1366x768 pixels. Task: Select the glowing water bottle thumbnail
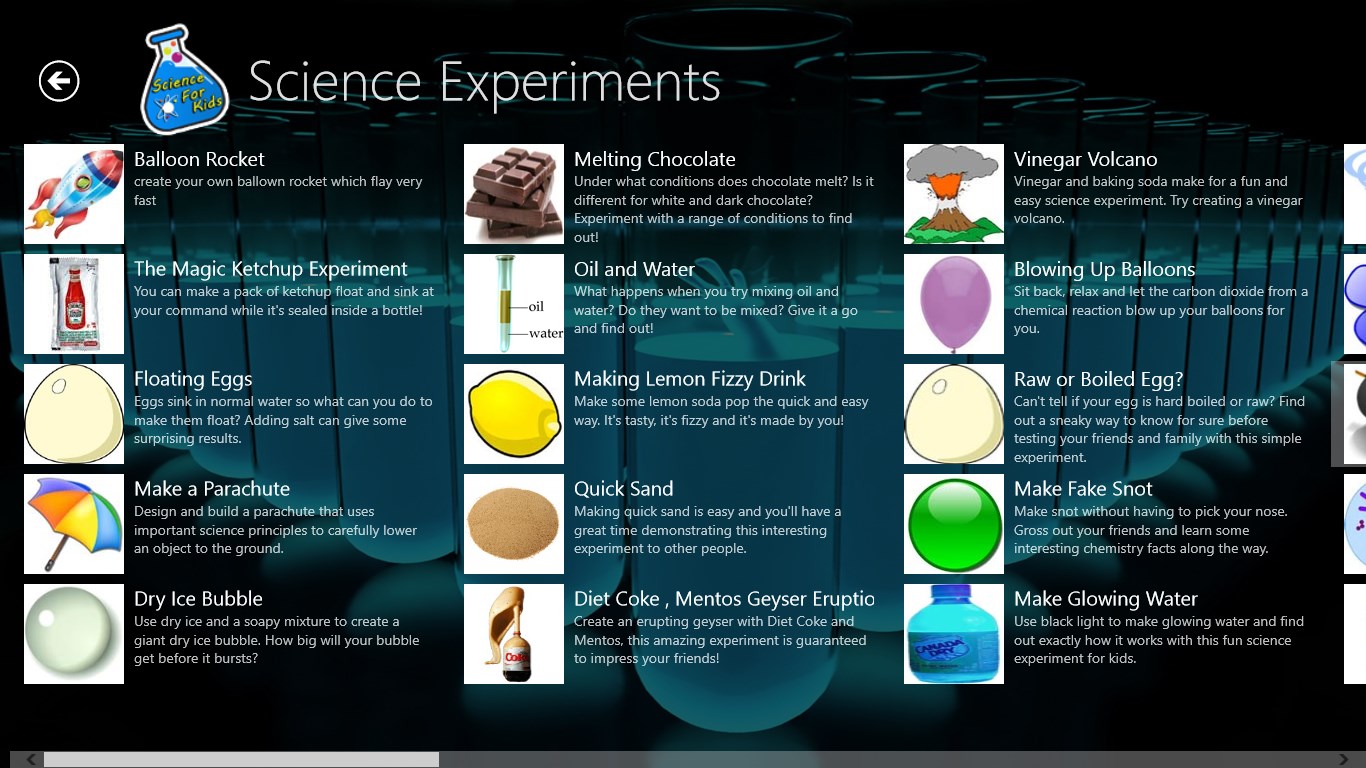[x=954, y=634]
